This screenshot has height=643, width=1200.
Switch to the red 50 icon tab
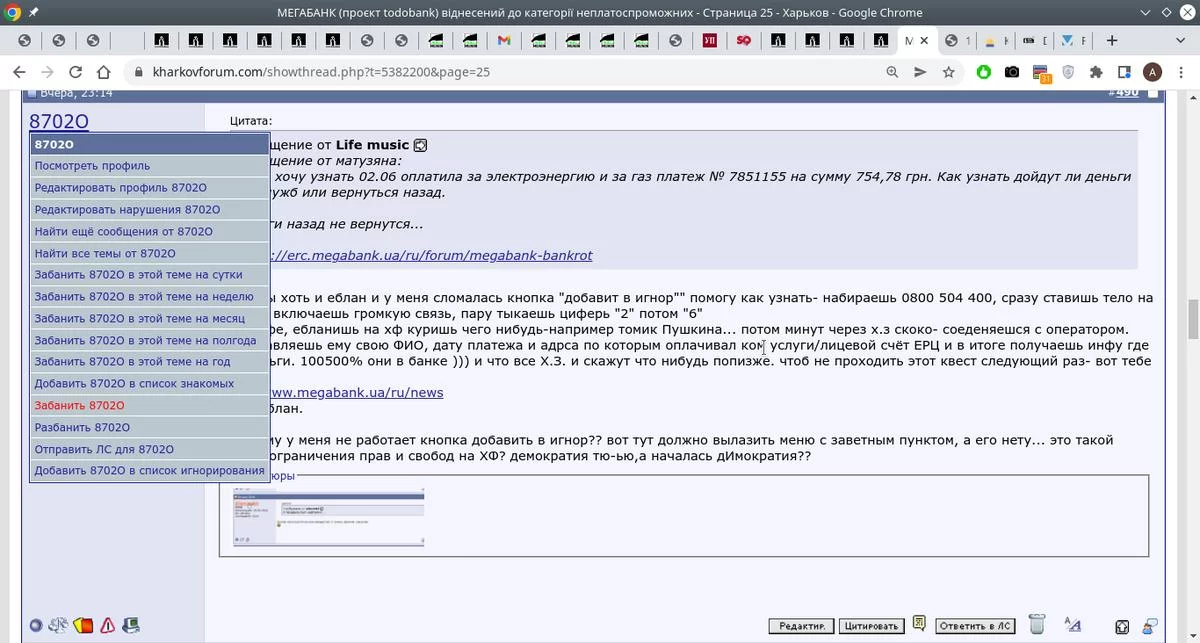click(744, 41)
